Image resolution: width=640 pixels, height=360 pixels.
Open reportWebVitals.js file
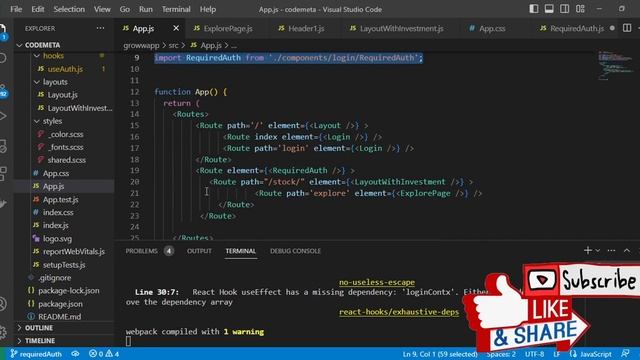click(x=73, y=251)
